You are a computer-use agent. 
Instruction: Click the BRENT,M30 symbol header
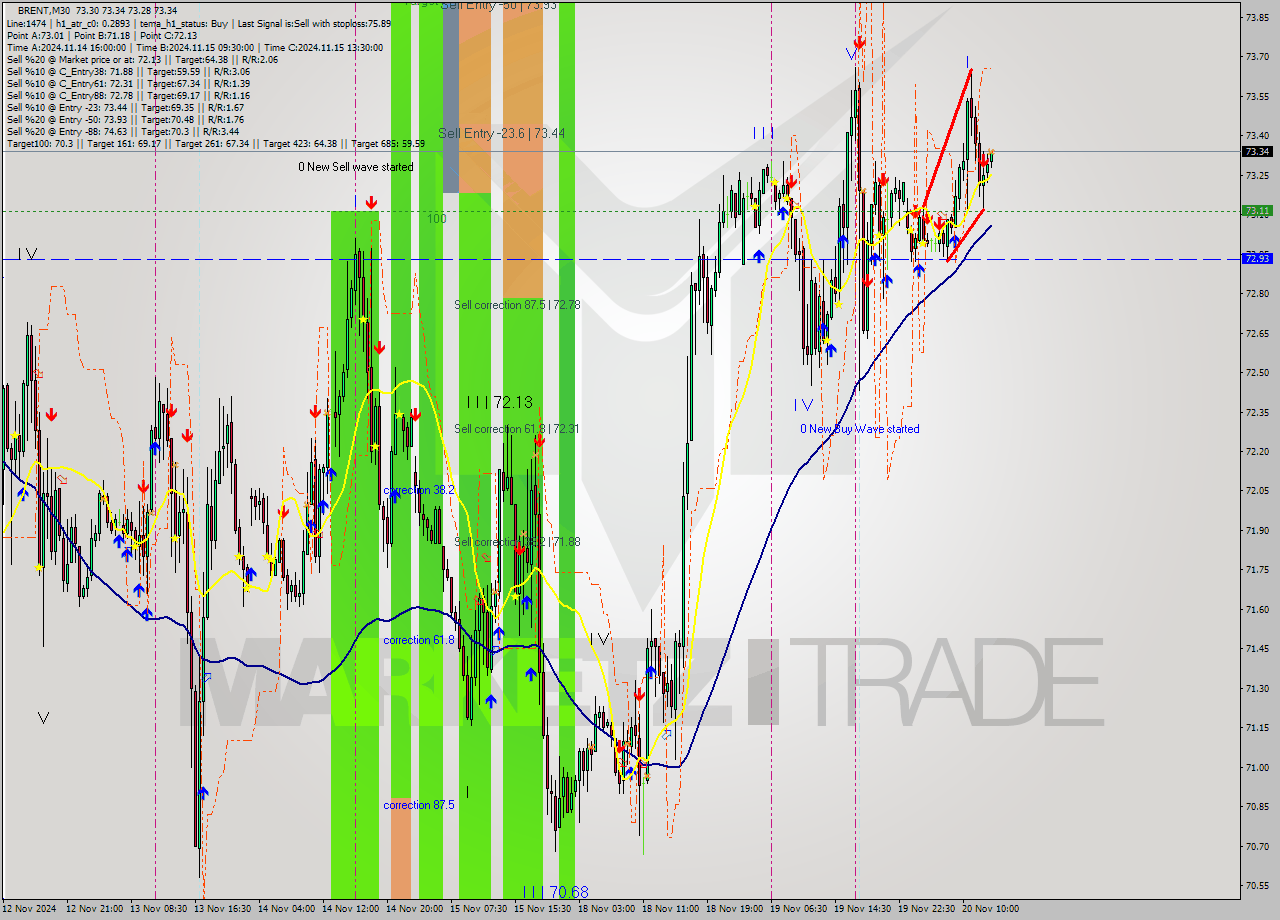(98, 9)
